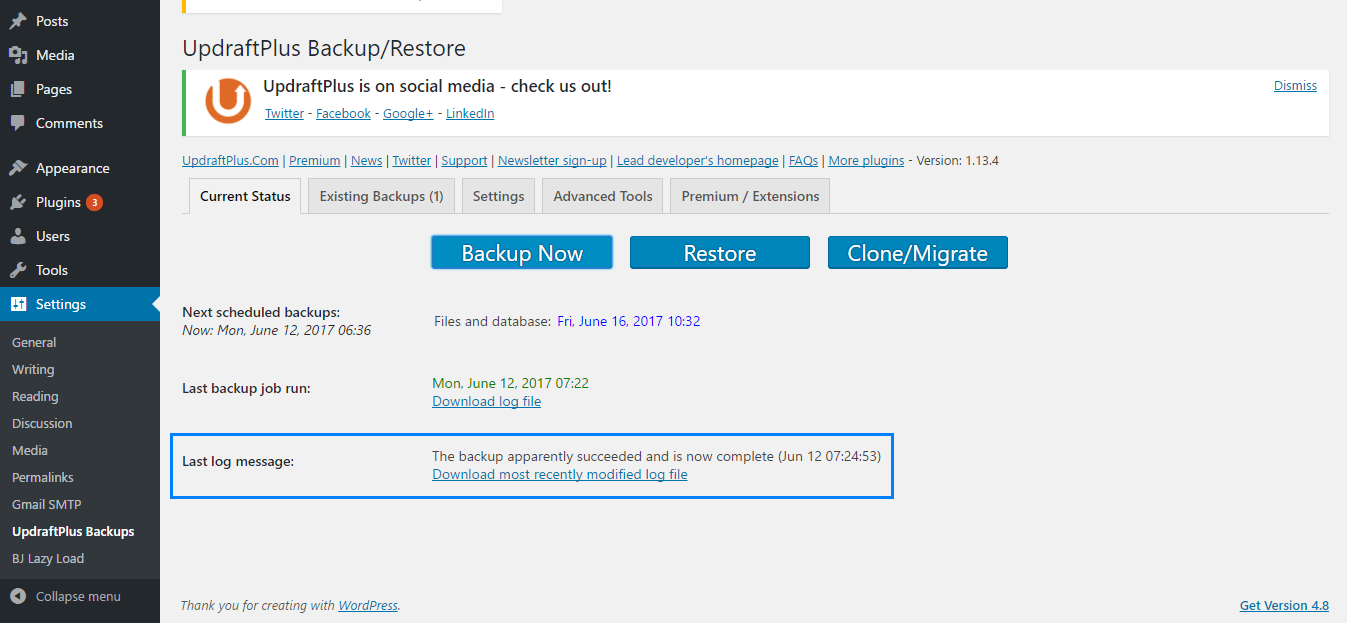The height and width of the screenshot is (623, 1347).
Task: Click Download log file link
Action: pos(486,401)
